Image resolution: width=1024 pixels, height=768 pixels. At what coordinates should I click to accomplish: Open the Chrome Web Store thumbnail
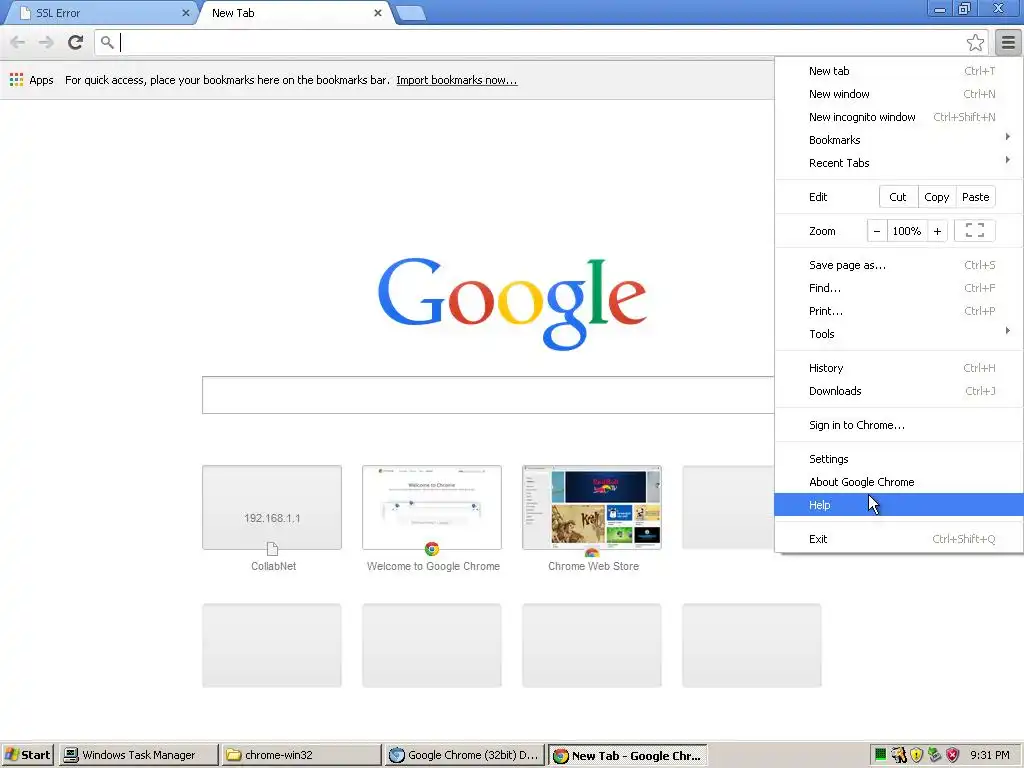pyautogui.click(x=592, y=507)
